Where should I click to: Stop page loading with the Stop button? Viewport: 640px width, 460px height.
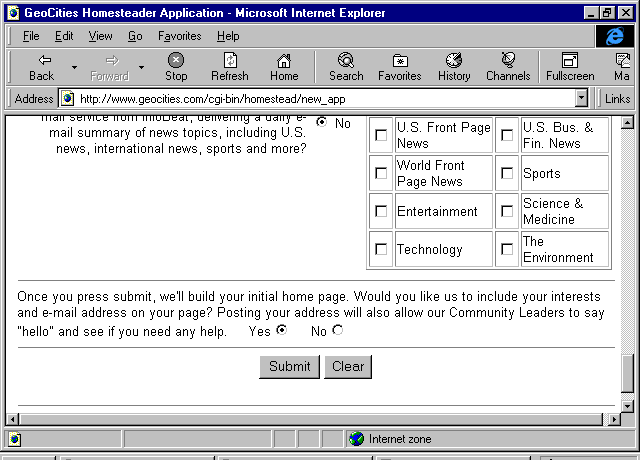tap(176, 67)
